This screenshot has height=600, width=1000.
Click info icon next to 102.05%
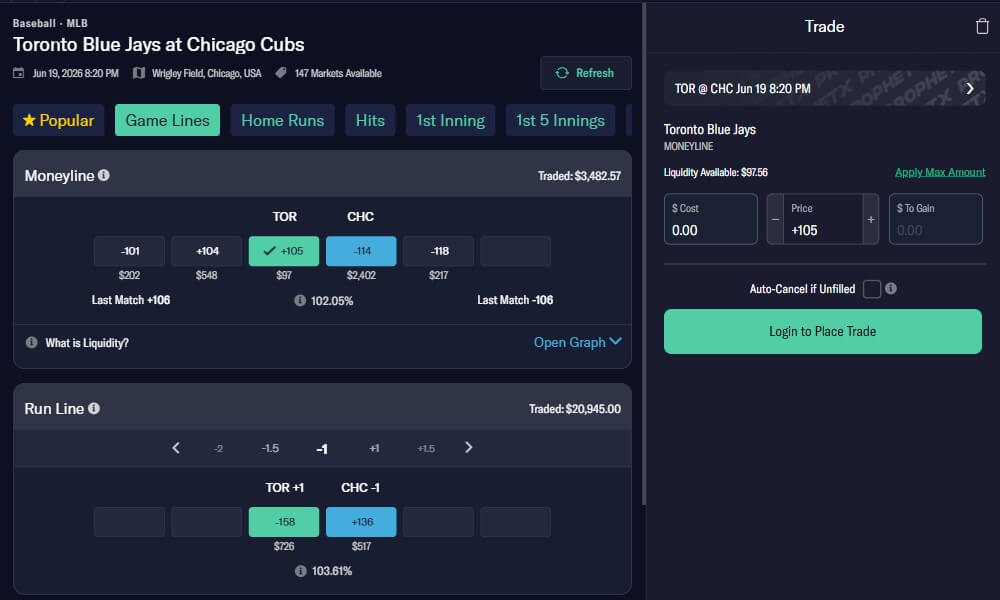coord(300,300)
